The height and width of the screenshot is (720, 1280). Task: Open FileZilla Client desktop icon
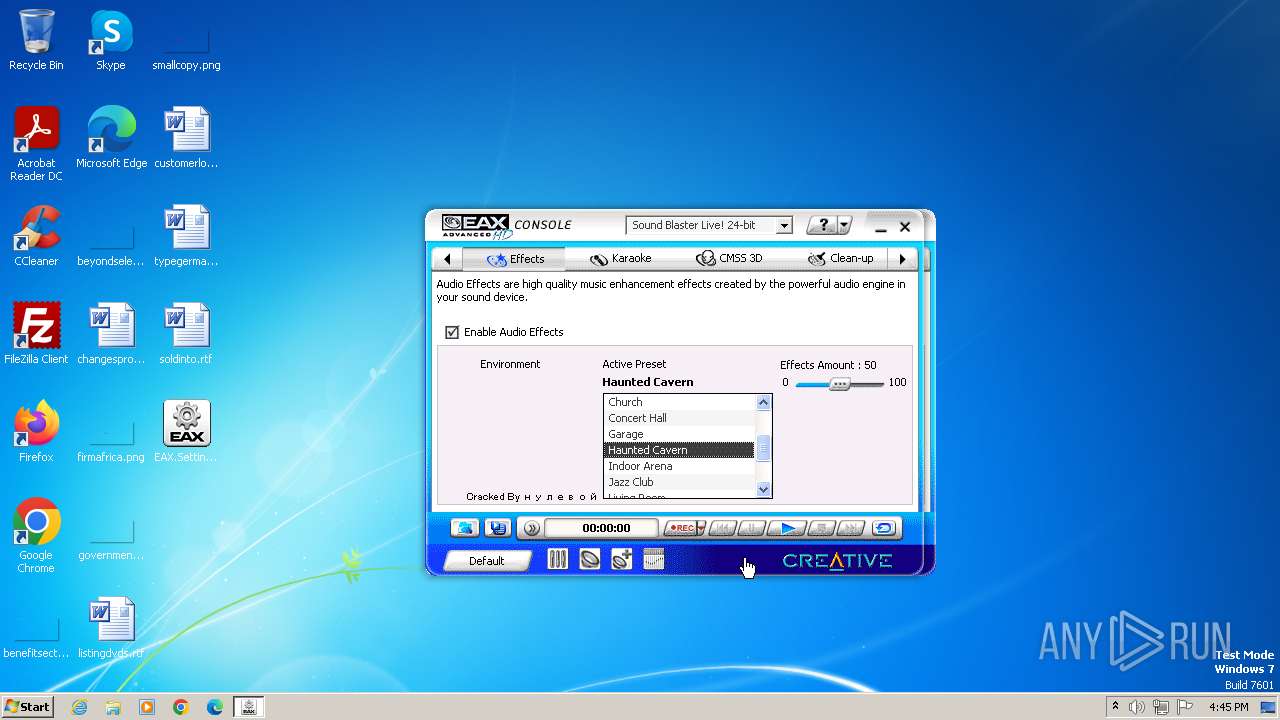pyautogui.click(x=36, y=334)
